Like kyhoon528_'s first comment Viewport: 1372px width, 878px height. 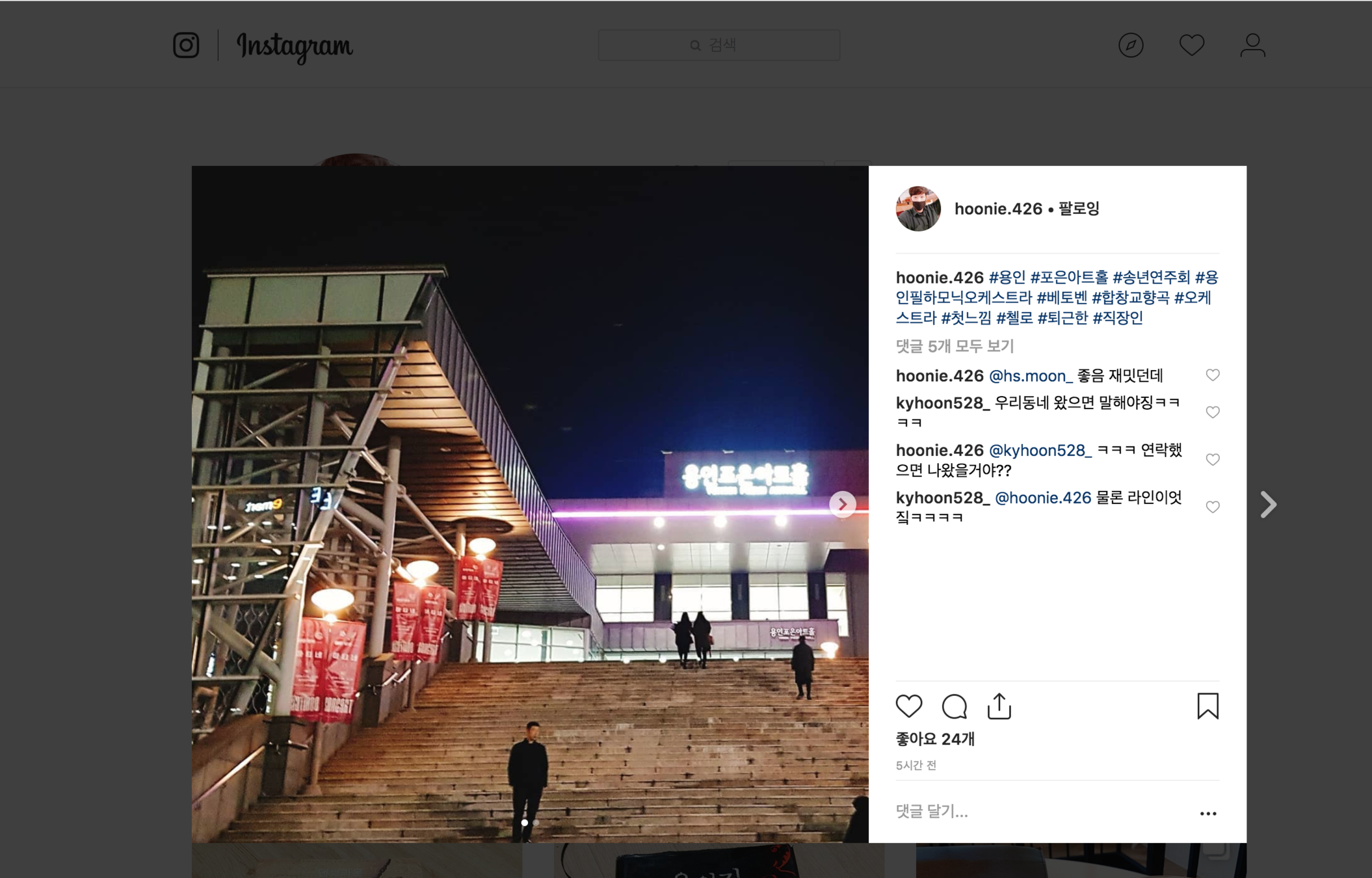pos(1213,412)
